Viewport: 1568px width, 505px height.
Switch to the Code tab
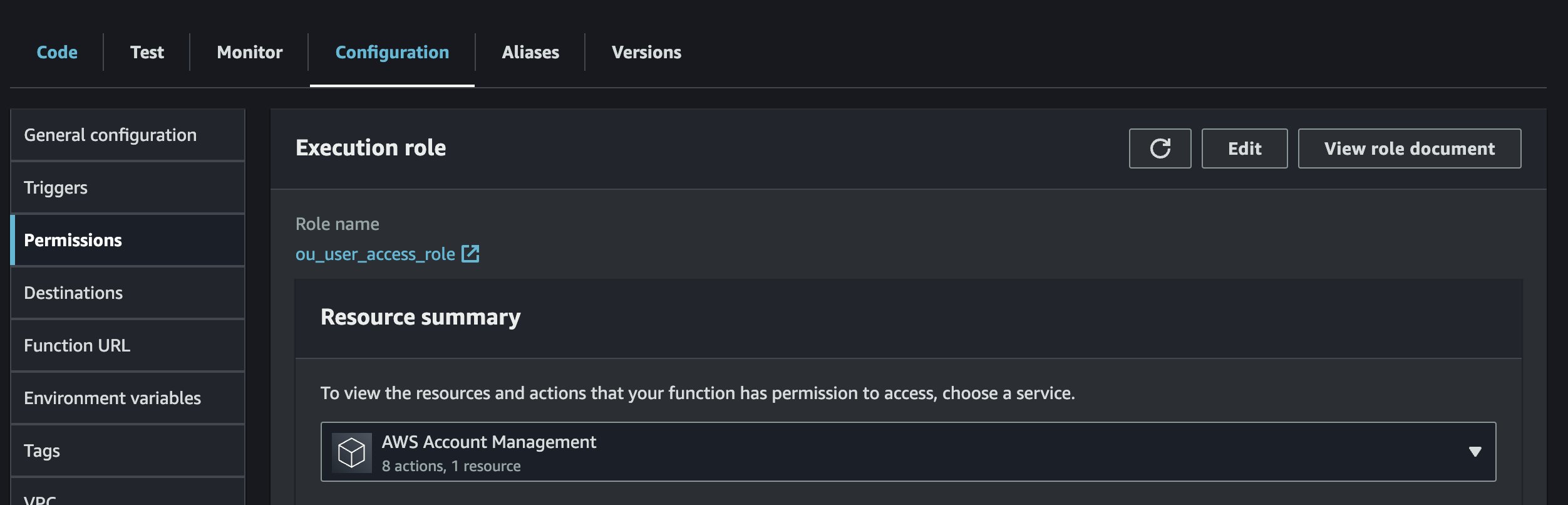[57, 52]
